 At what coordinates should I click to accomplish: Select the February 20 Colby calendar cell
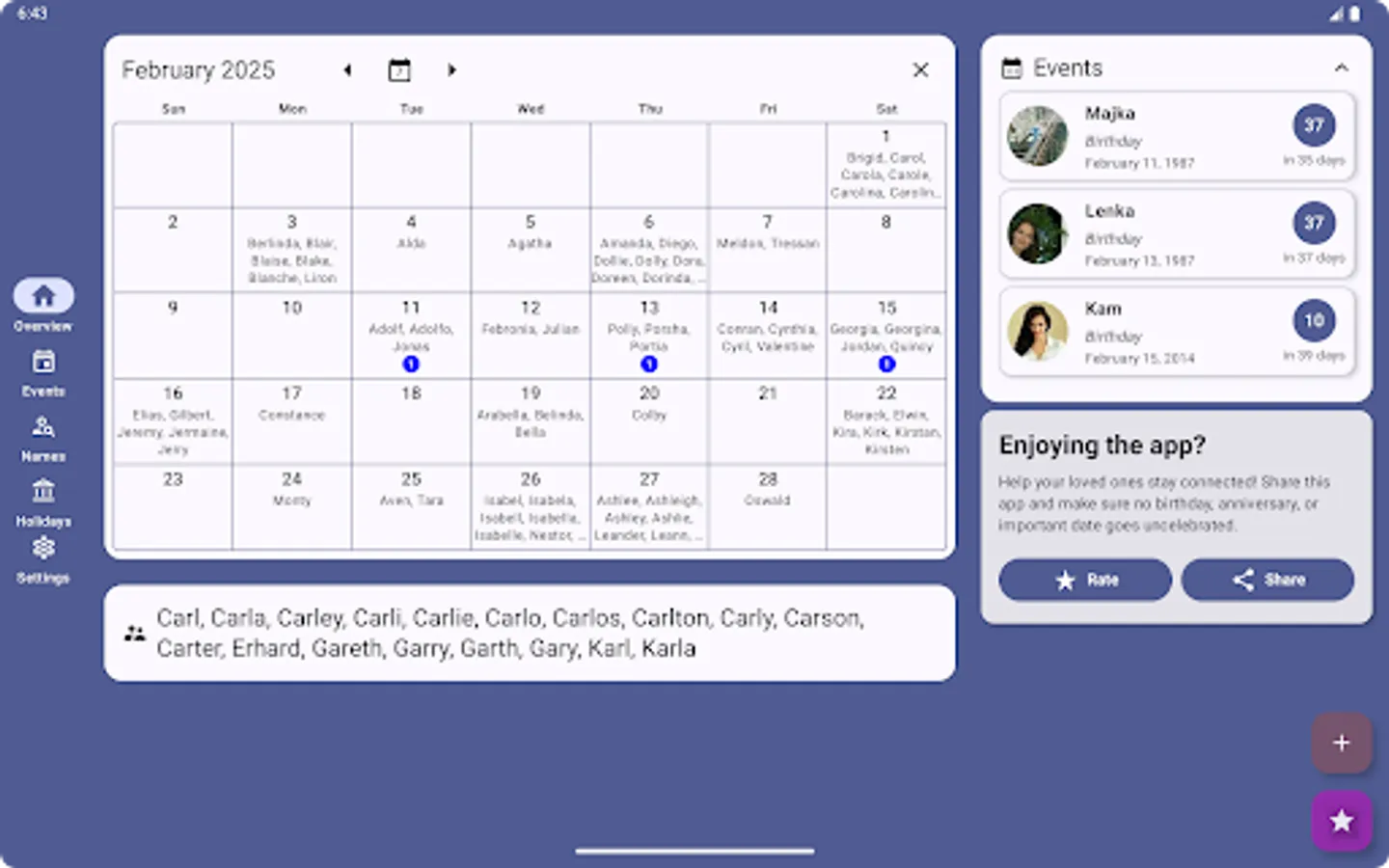tap(648, 420)
